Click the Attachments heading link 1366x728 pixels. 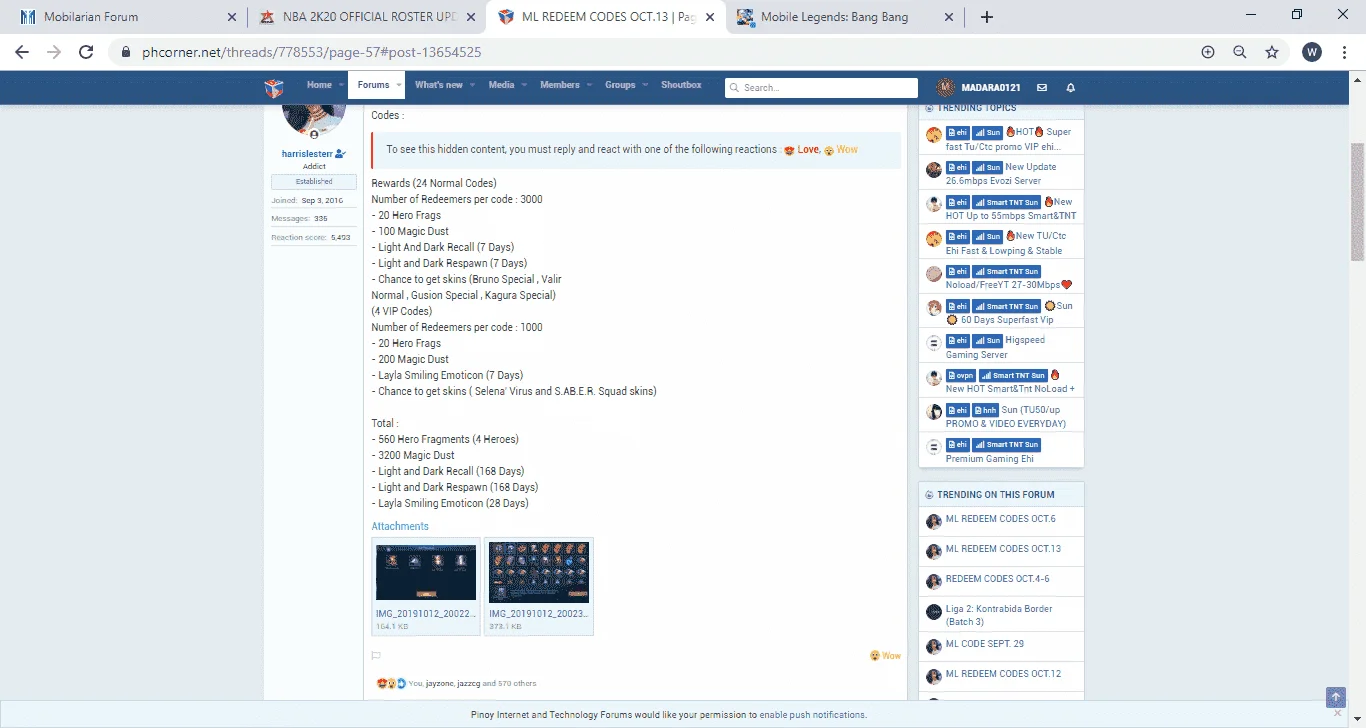point(400,527)
